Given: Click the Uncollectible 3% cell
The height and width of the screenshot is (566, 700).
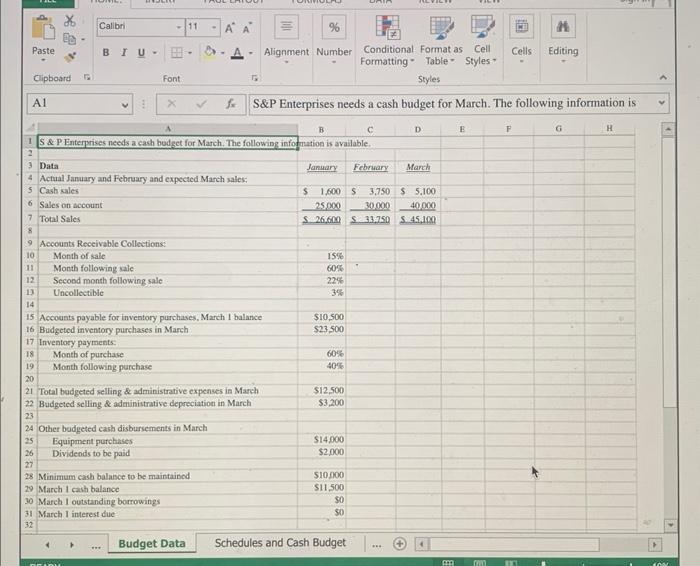Looking at the screenshot, I should tap(321, 293).
